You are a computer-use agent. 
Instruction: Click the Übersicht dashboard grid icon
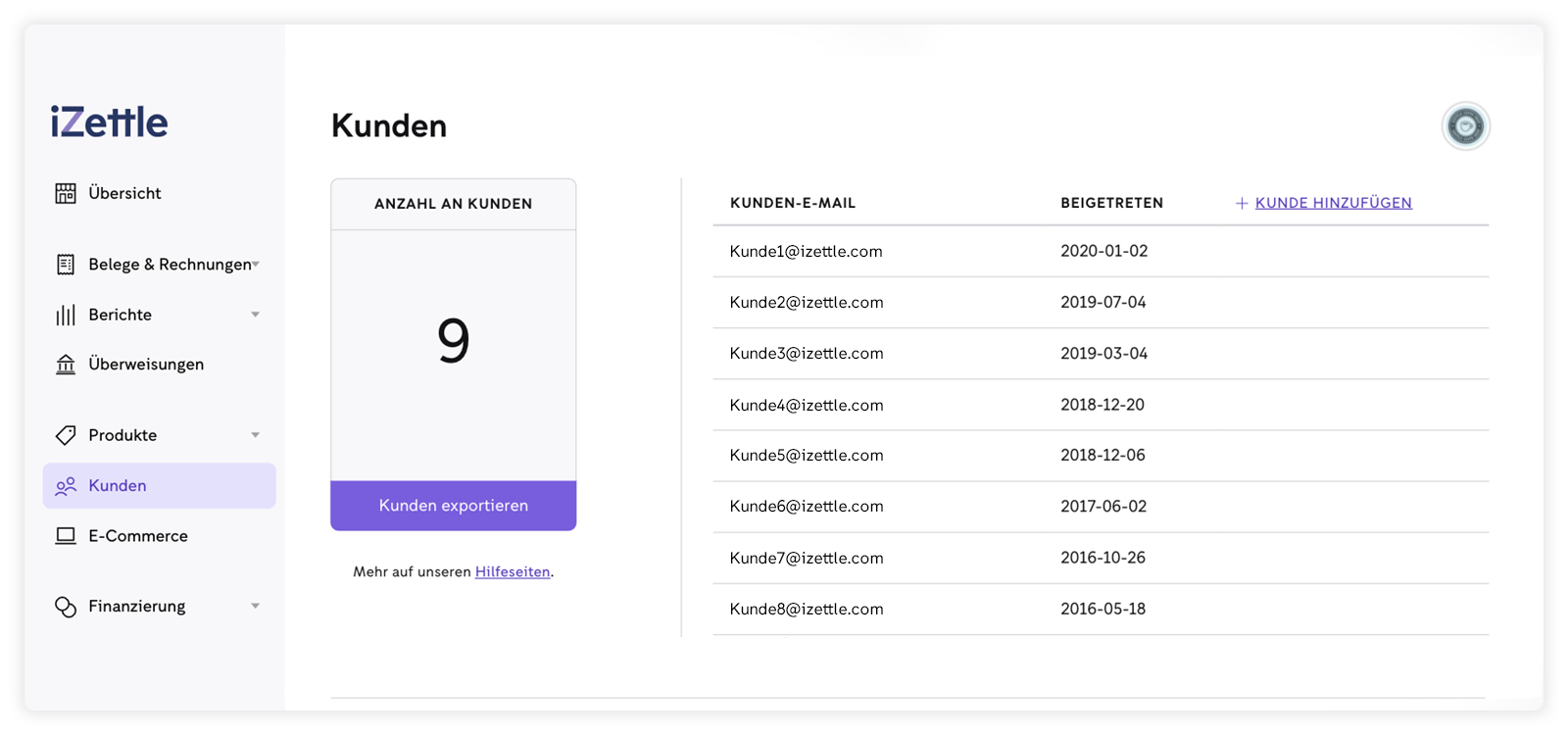66,193
